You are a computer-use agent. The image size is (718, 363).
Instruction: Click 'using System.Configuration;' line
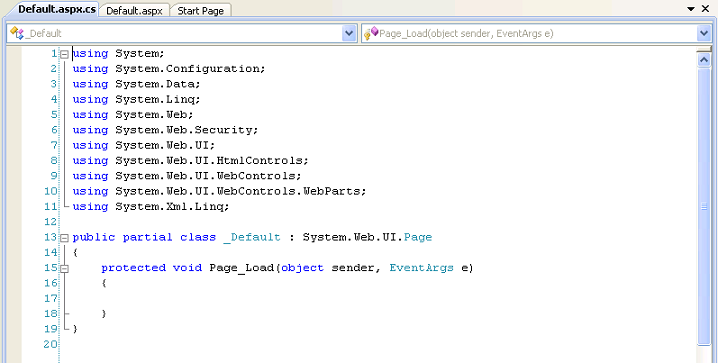click(x=169, y=69)
